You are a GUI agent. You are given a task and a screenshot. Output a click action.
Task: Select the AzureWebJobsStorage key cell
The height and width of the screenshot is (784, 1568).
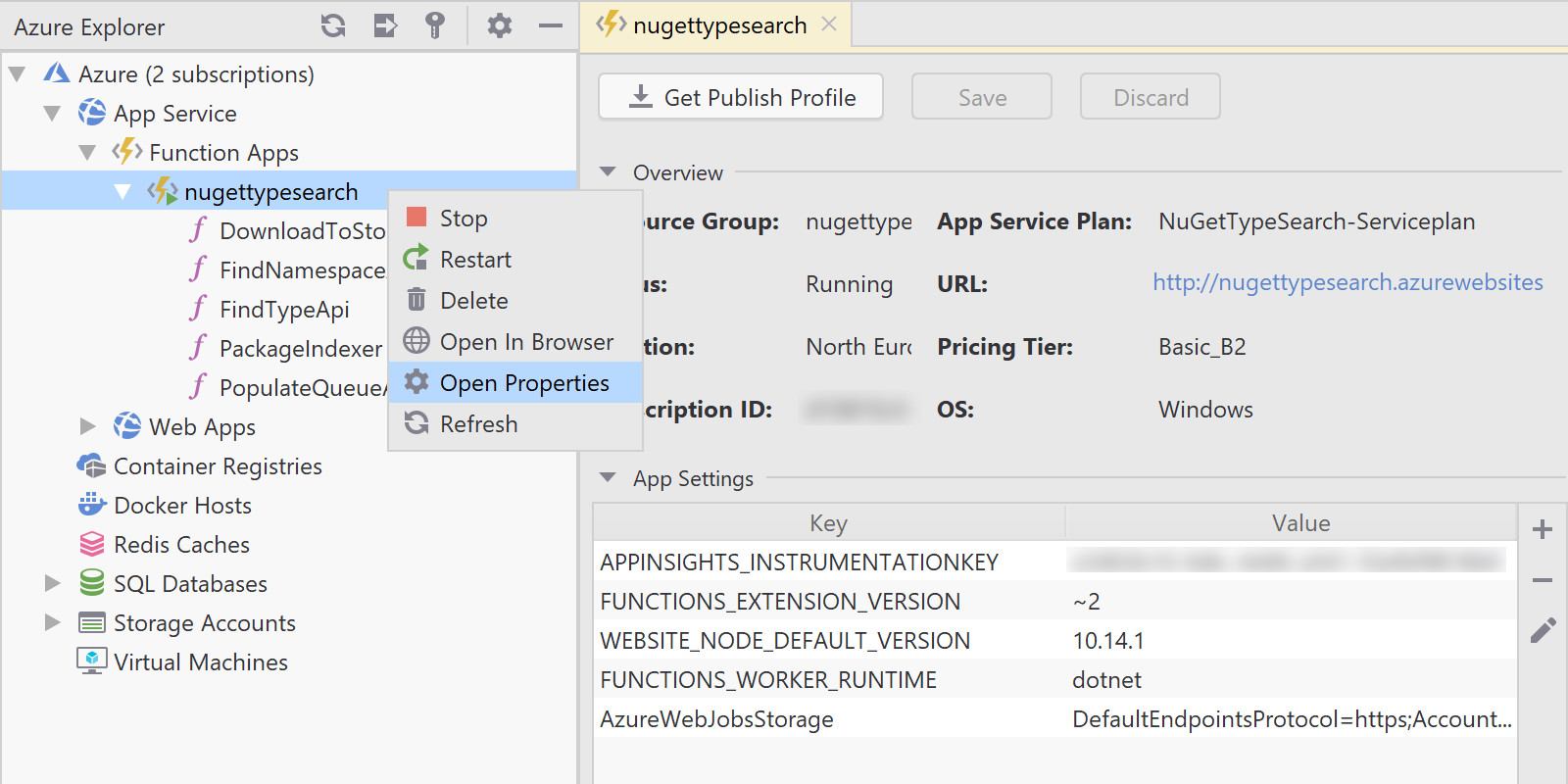(829, 718)
